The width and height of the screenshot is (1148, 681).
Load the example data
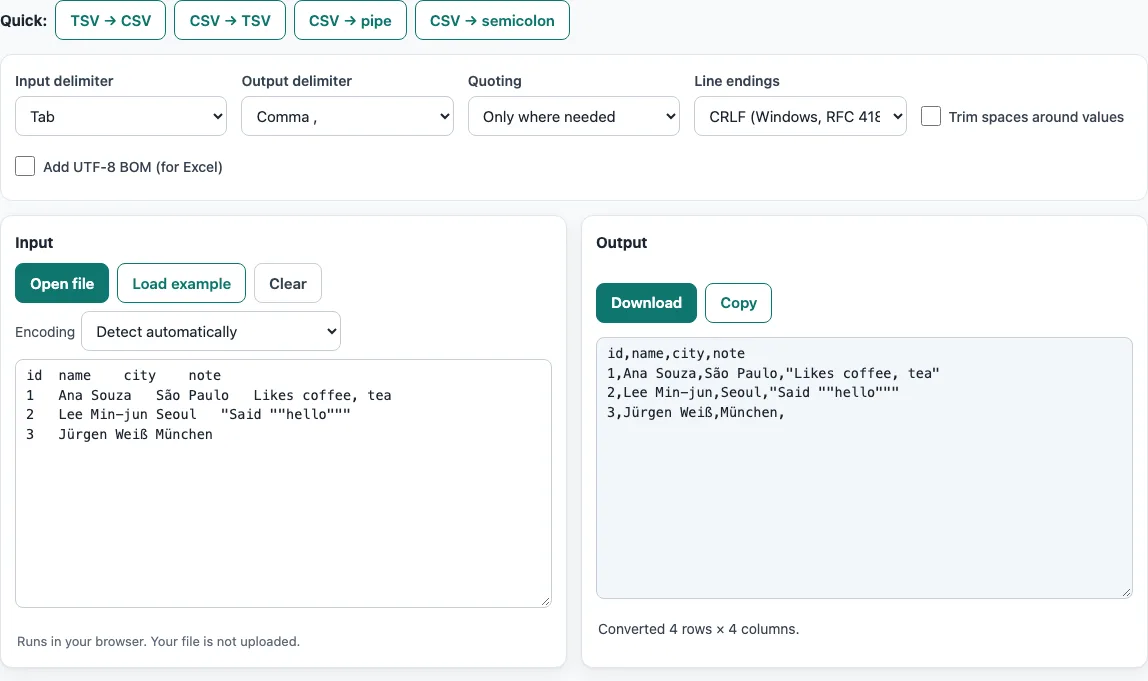(x=182, y=283)
